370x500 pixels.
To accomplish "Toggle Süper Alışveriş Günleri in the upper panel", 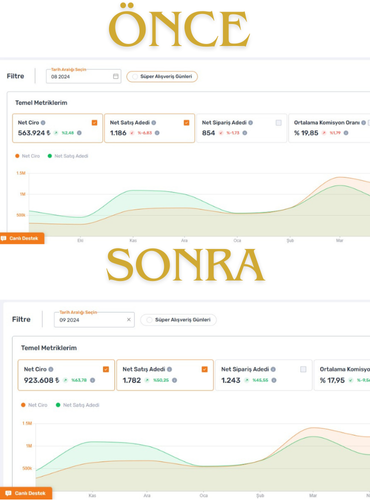I will point(162,76).
